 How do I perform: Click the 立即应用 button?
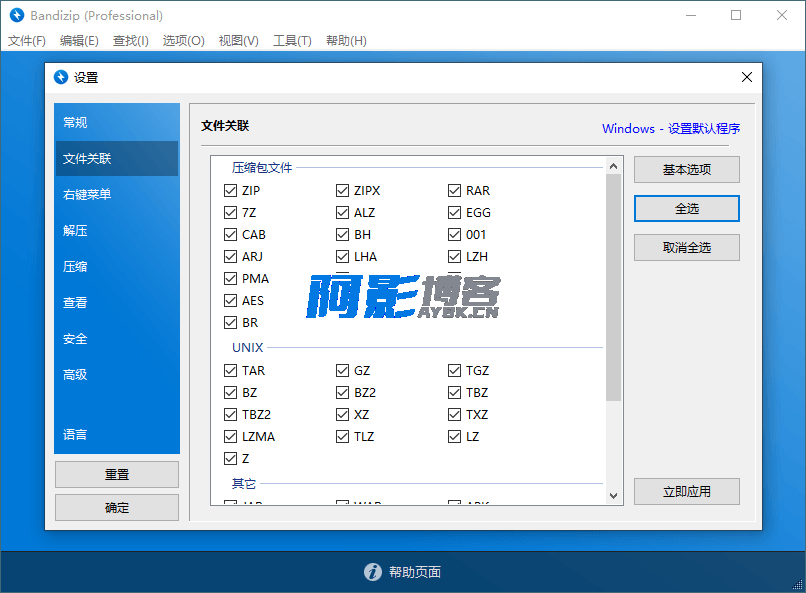pos(686,492)
